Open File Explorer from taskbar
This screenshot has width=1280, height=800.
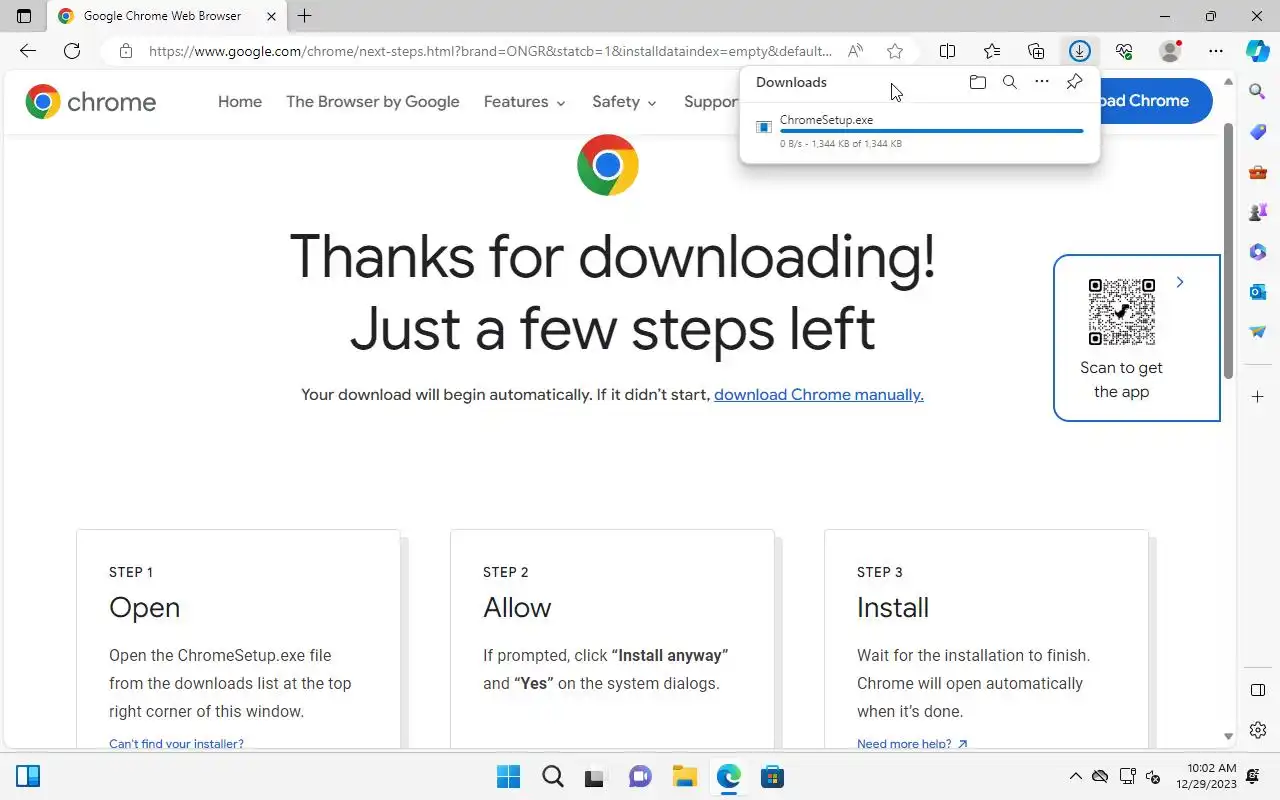[x=684, y=776]
